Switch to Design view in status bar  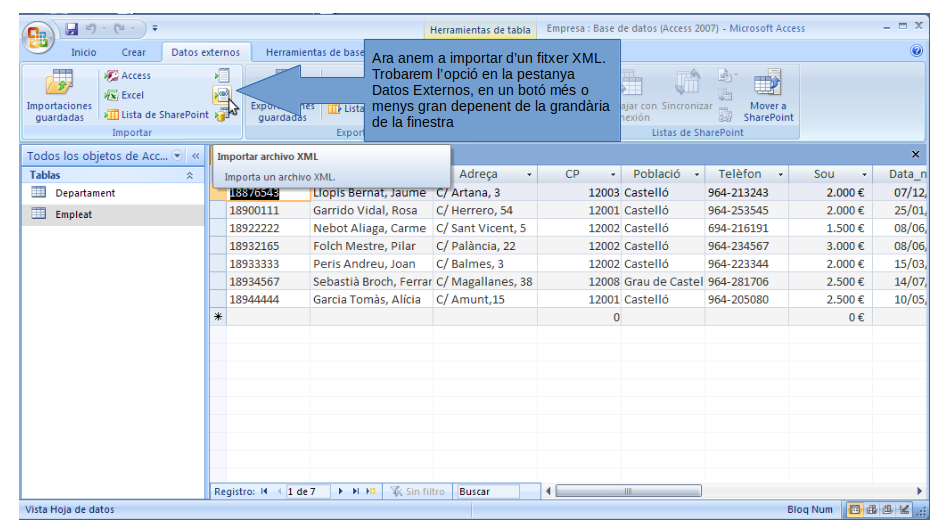click(904, 510)
